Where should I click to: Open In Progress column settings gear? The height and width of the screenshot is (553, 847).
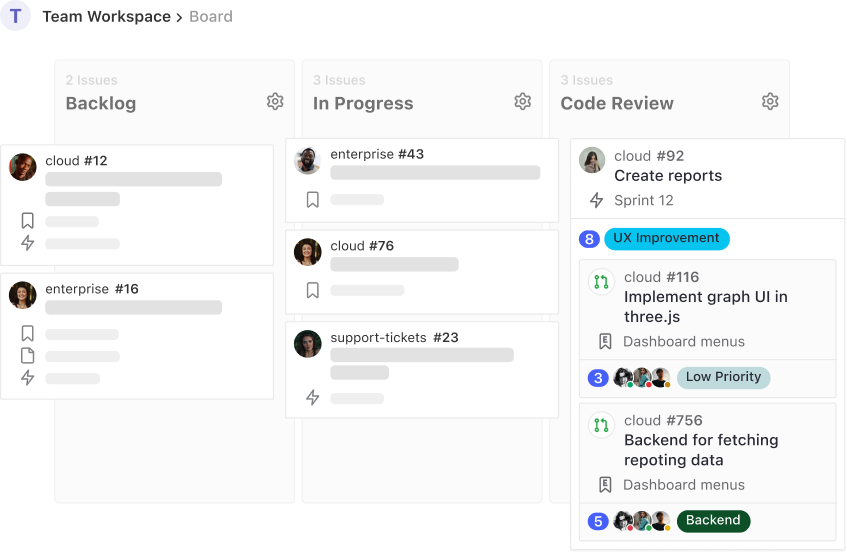(522, 102)
